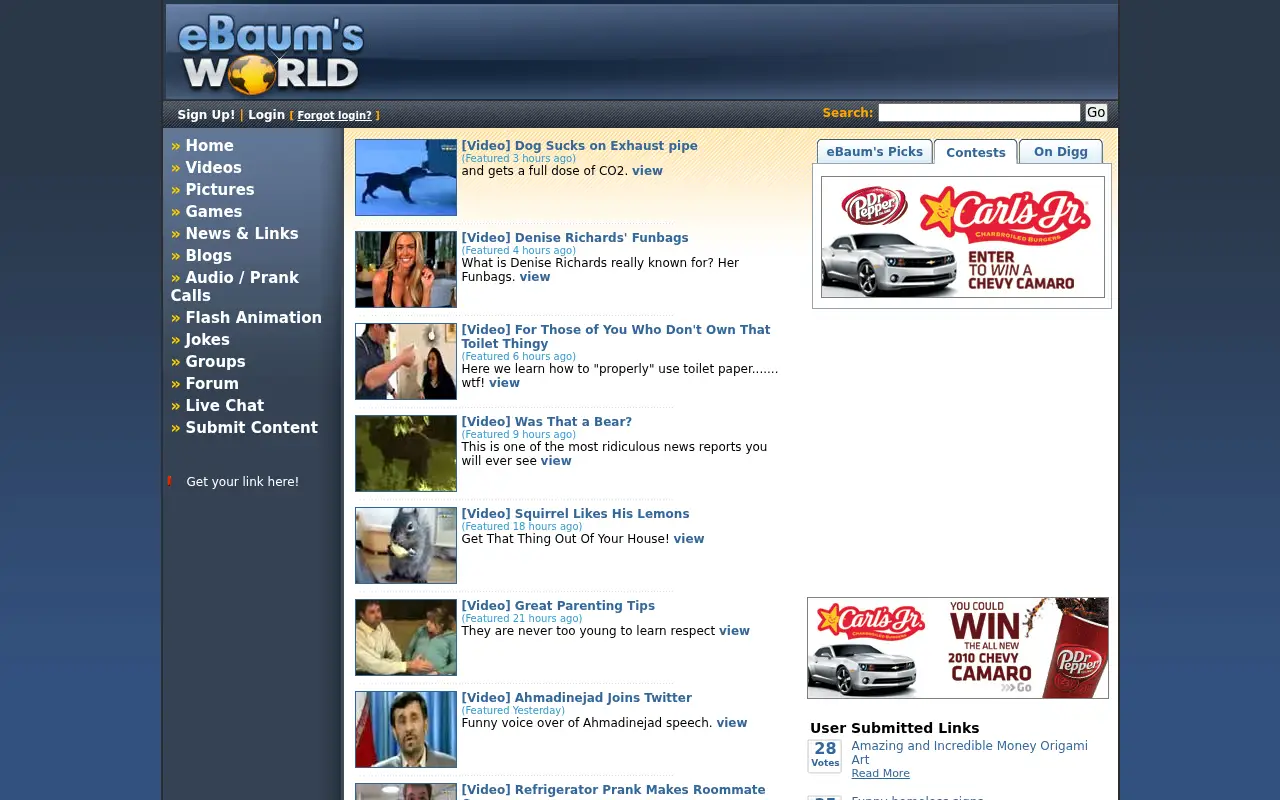Image resolution: width=1280 pixels, height=800 pixels.
Task: Open the Squirrel Likes His Lemons thumbnail
Action: pos(406,545)
